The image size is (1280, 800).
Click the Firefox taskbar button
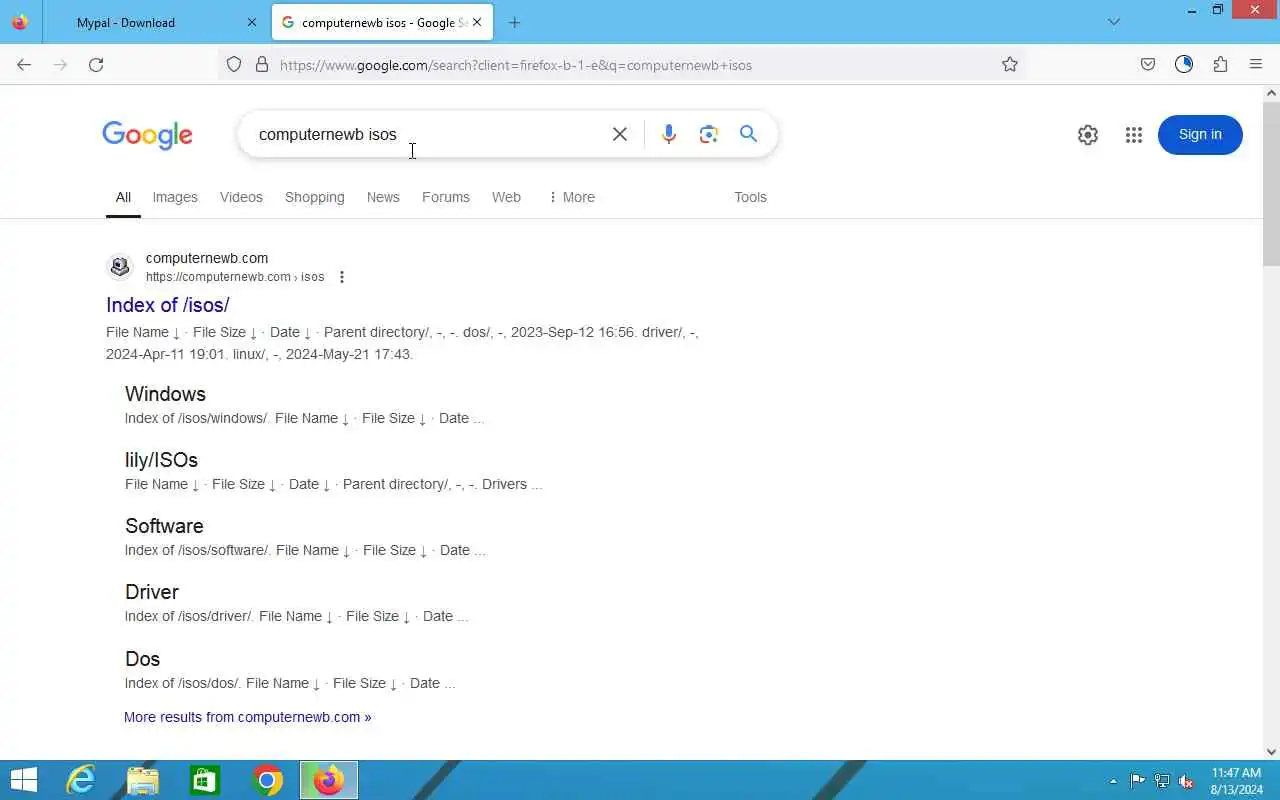[329, 780]
